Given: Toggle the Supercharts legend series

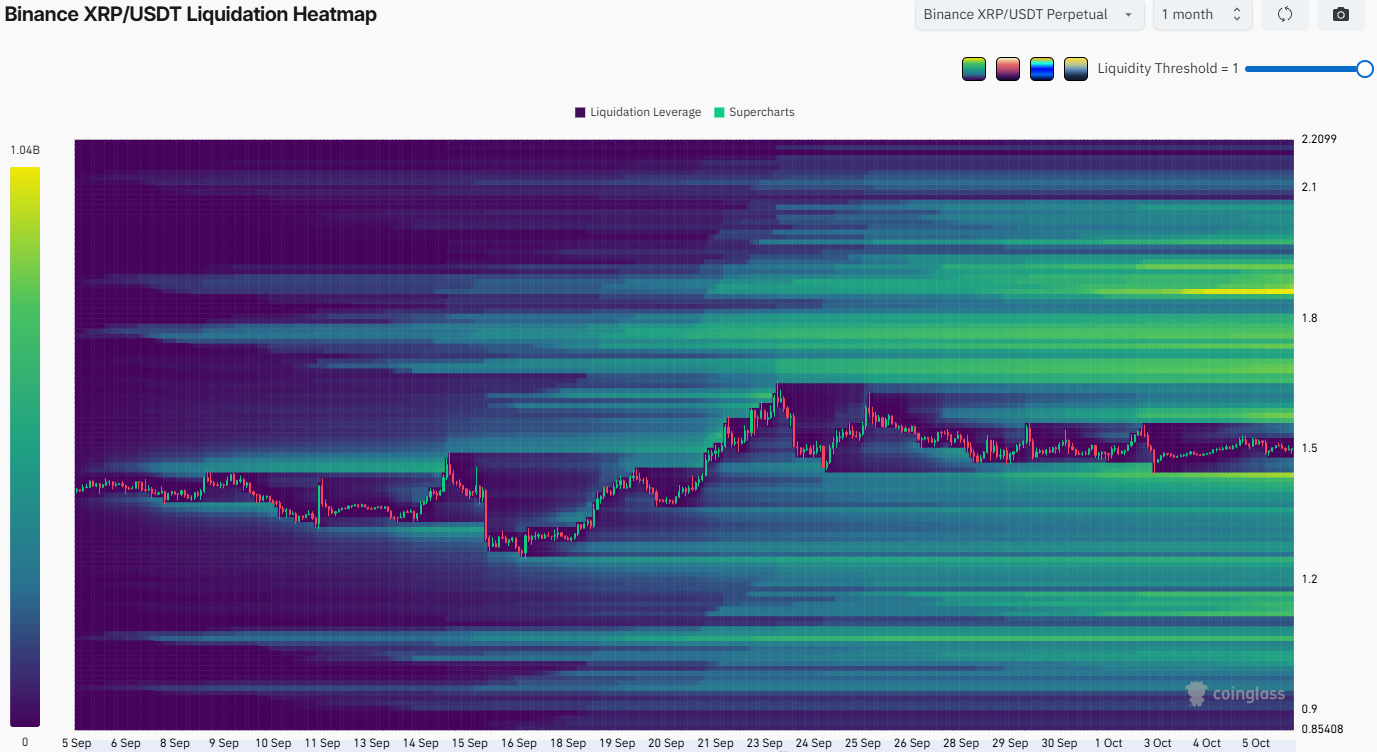Looking at the screenshot, I should (x=753, y=112).
